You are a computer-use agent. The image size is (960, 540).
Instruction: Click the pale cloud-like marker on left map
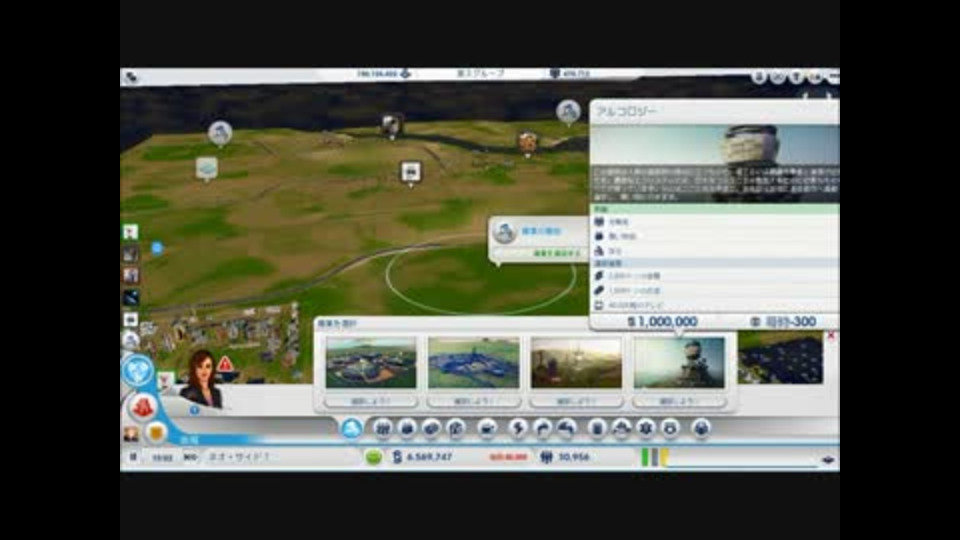pos(207,168)
